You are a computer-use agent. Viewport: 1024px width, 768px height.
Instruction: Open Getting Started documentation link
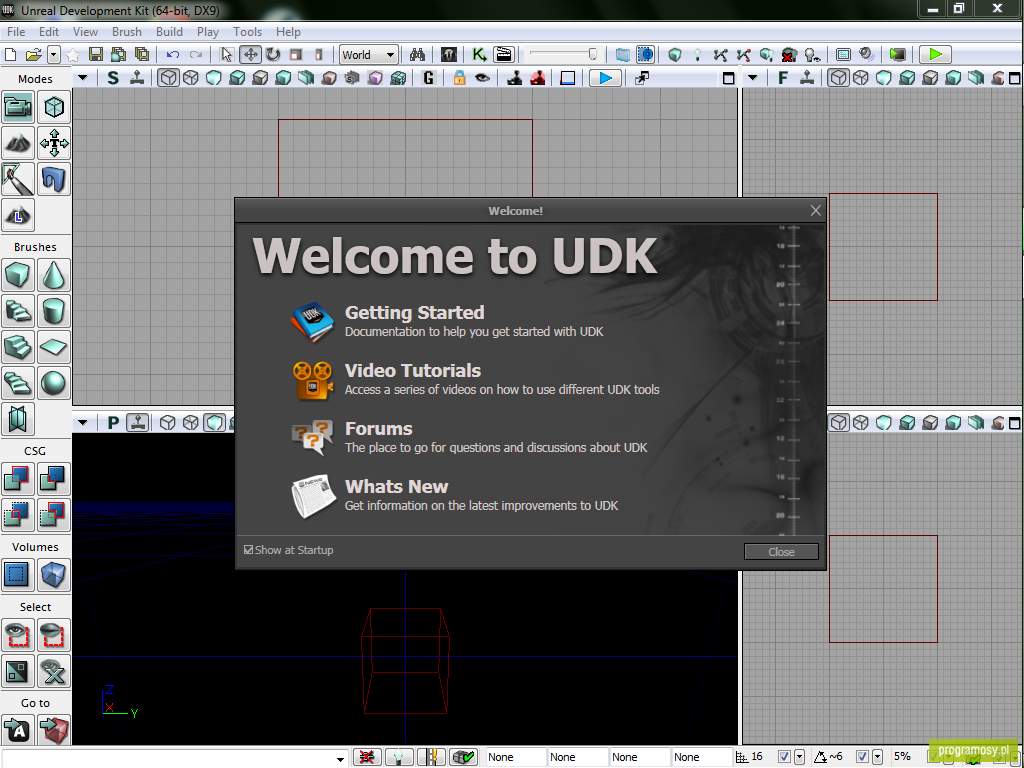coord(414,312)
